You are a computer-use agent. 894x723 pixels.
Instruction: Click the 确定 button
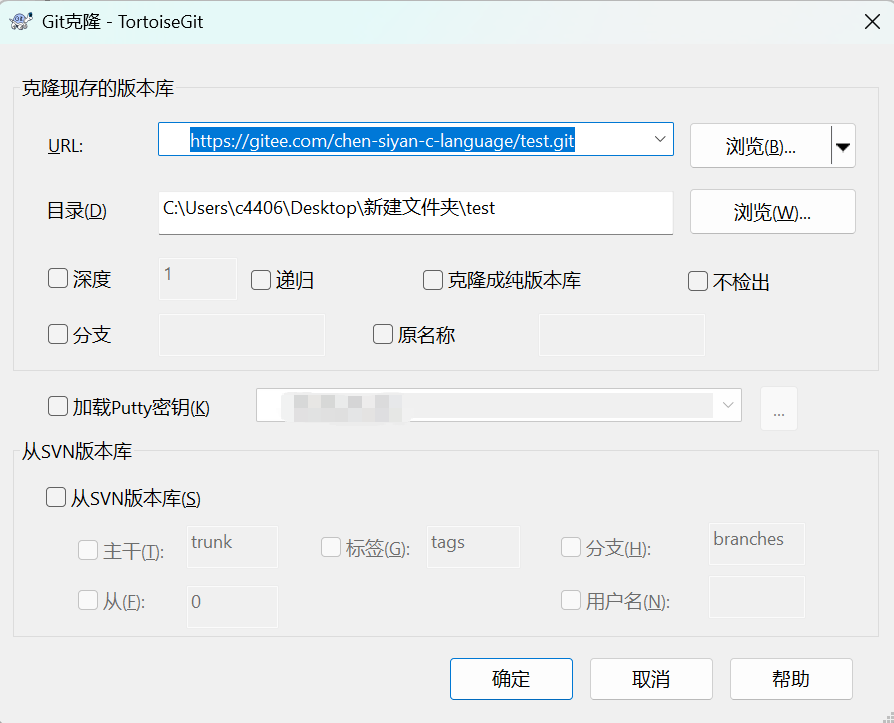coord(511,679)
